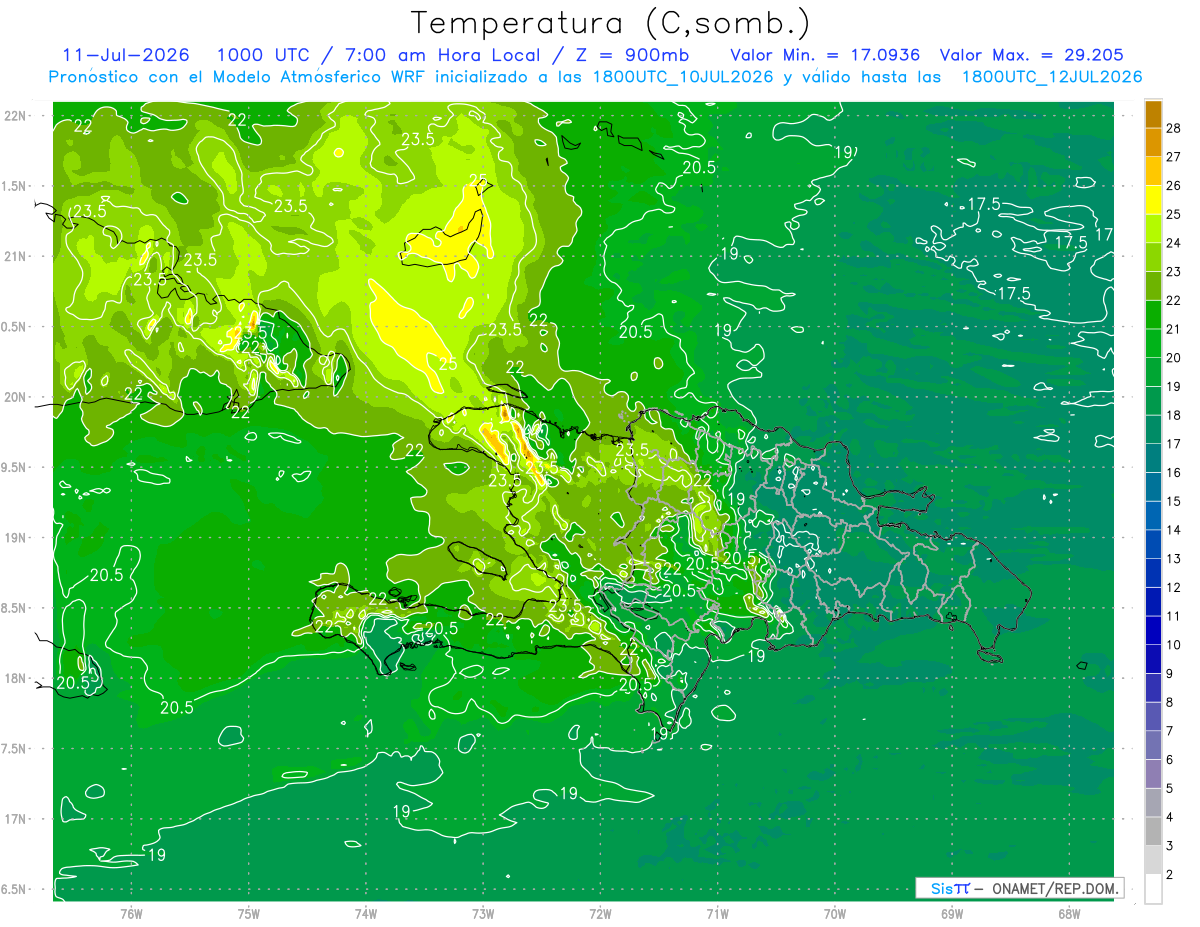The height and width of the screenshot is (927, 1200).
Task: Click the latitude axis label "21N"
Action: pyautogui.click(x=17, y=257)
